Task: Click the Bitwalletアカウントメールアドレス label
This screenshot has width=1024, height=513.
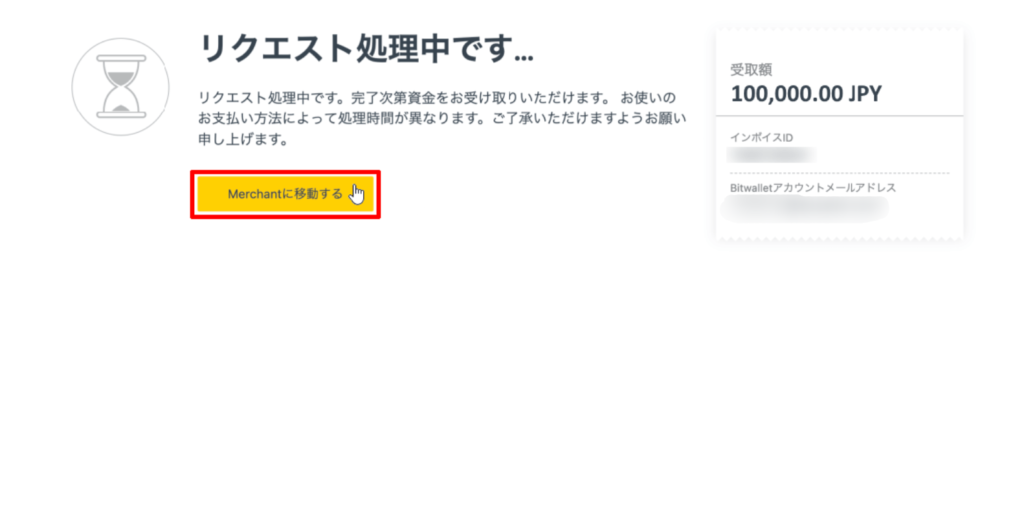Action: (x=813, y=188)
